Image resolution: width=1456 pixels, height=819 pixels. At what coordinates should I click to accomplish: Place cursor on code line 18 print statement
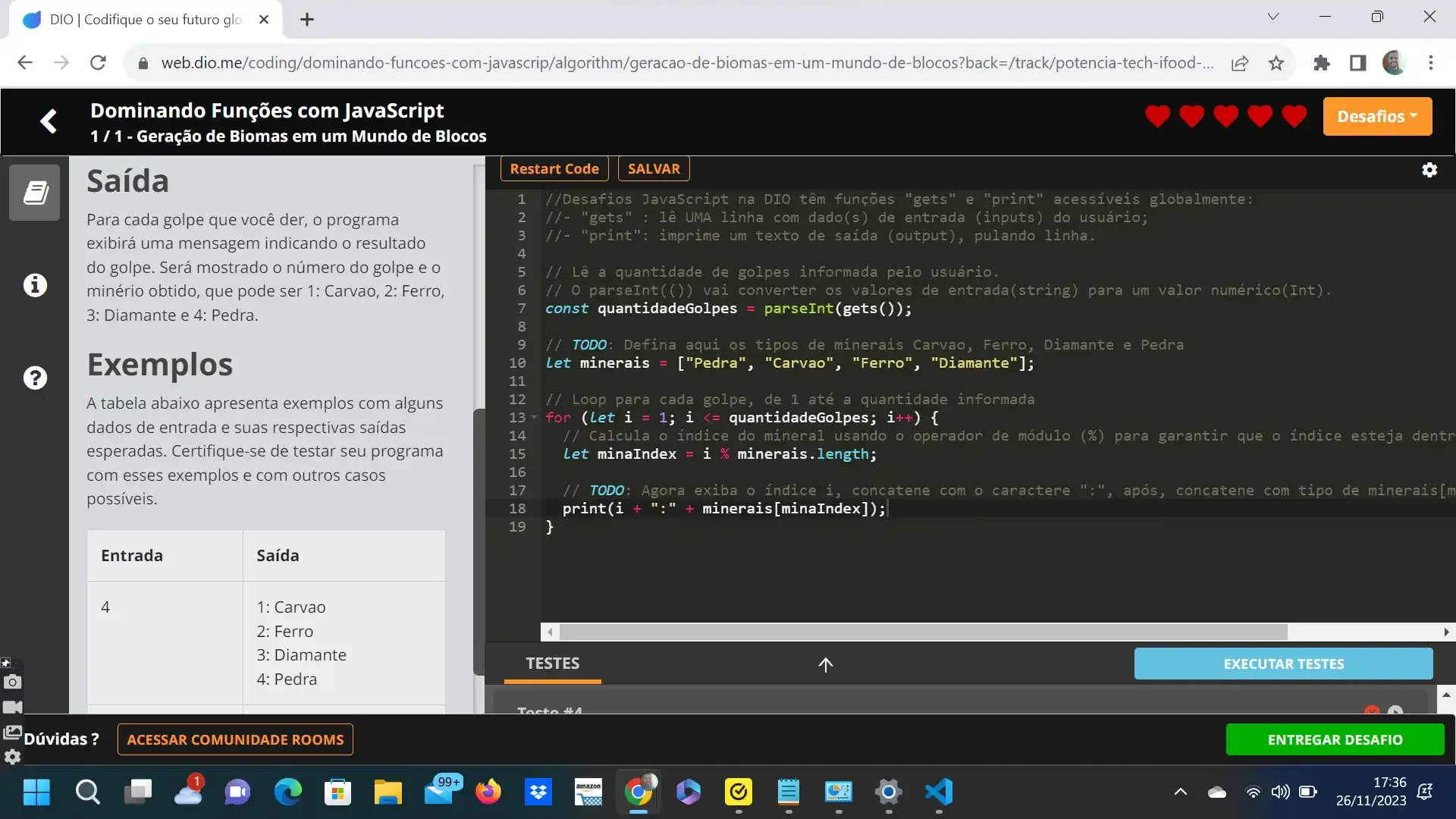(724, 509)
